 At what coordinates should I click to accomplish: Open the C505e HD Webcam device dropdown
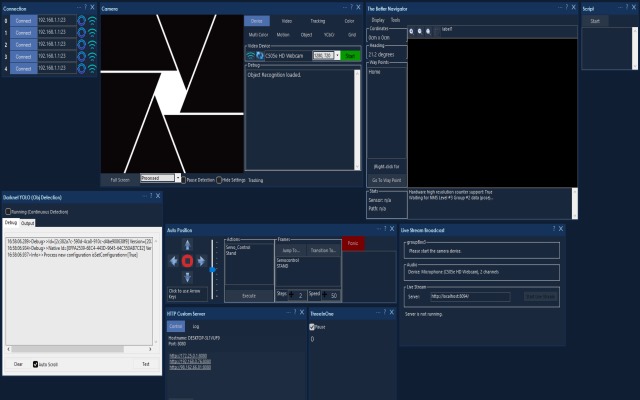coord(288,56)
